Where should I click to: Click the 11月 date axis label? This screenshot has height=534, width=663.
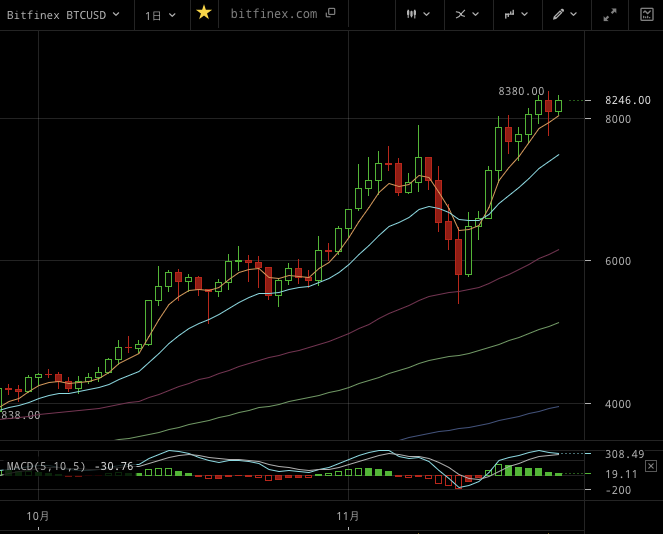(x=348, y=516)
